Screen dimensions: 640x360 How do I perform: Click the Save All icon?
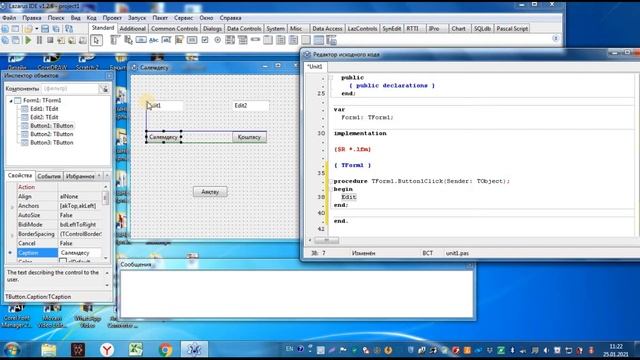pyautogui.click(x=56, y=29)
